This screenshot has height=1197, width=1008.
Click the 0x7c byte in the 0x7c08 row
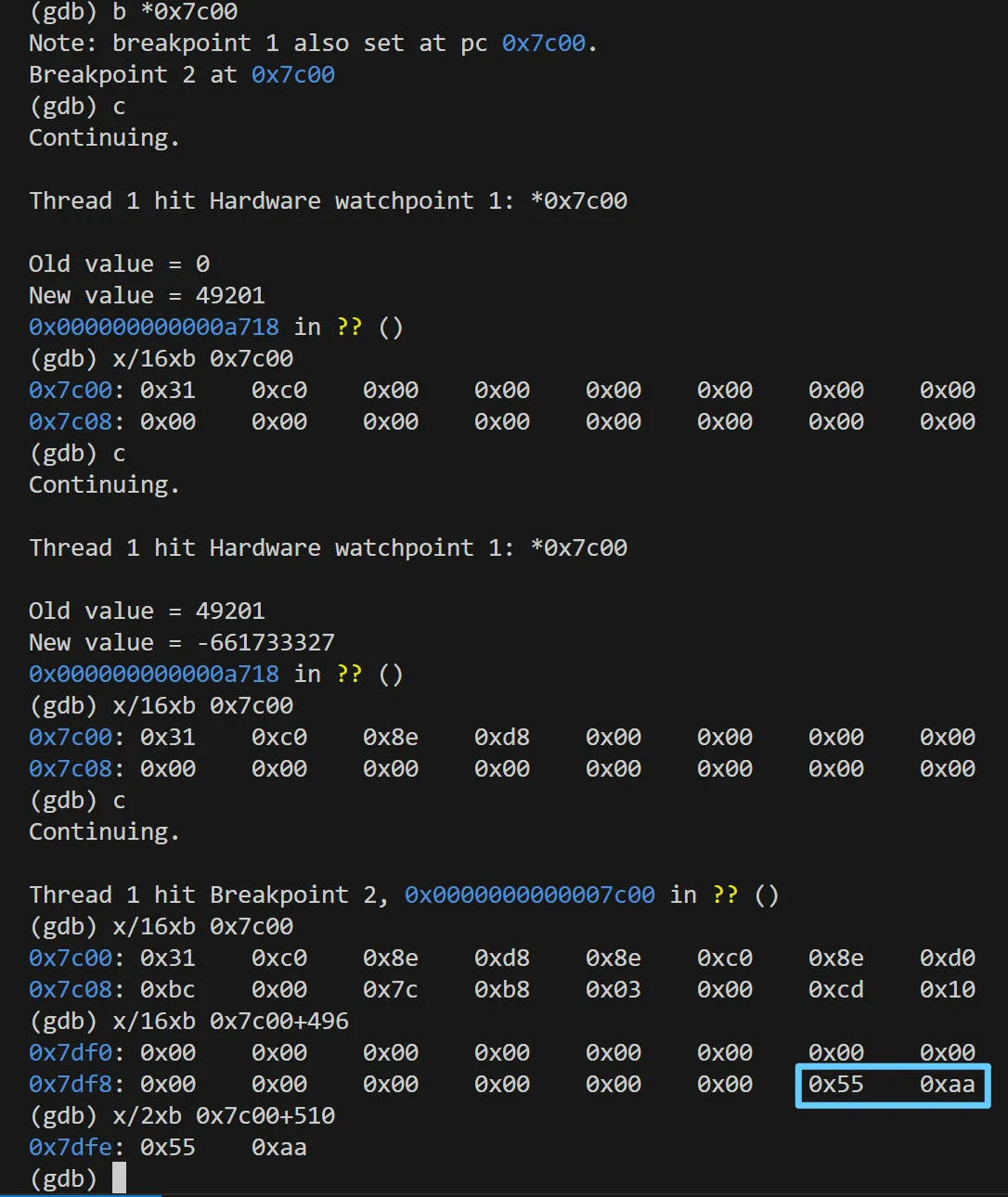[390, 990]
